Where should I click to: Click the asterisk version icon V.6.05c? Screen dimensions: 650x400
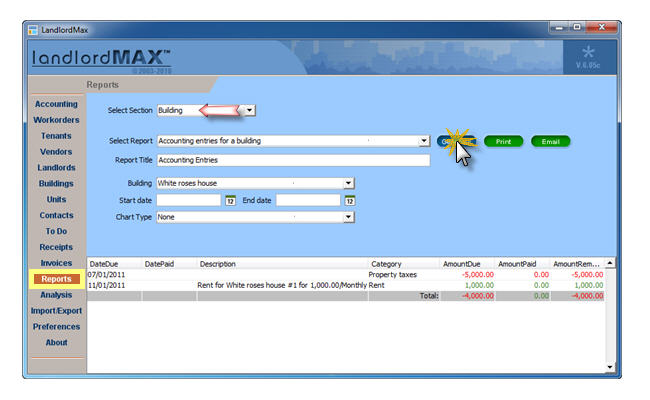pos(588,57)
